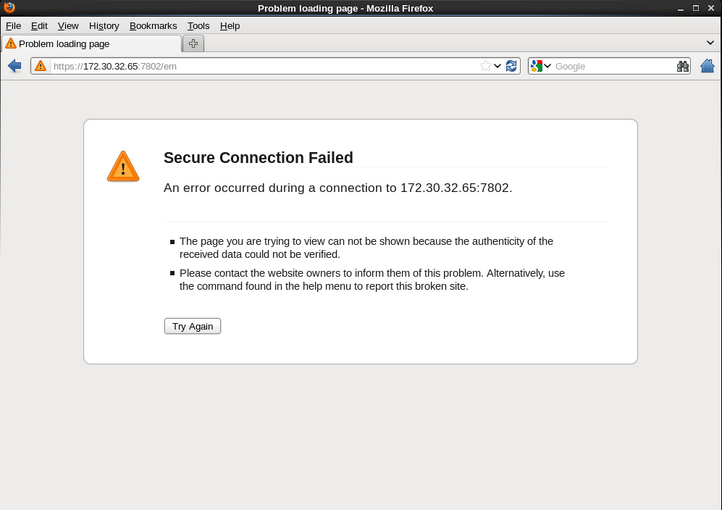Click the Try Again button
The image size is (722, 510).
coord(192,326)
